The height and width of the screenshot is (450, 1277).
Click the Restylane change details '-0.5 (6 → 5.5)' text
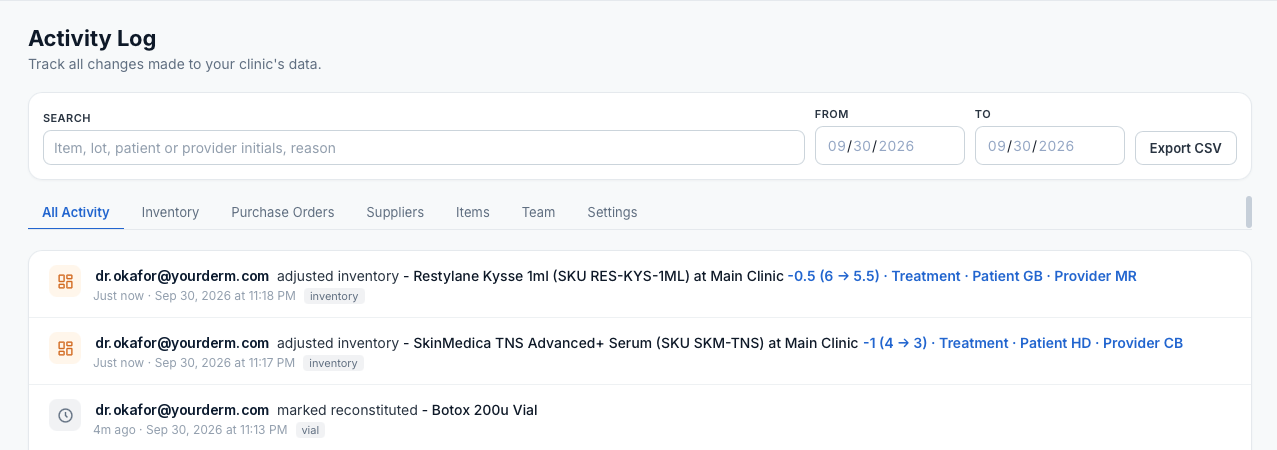[833, 276]
